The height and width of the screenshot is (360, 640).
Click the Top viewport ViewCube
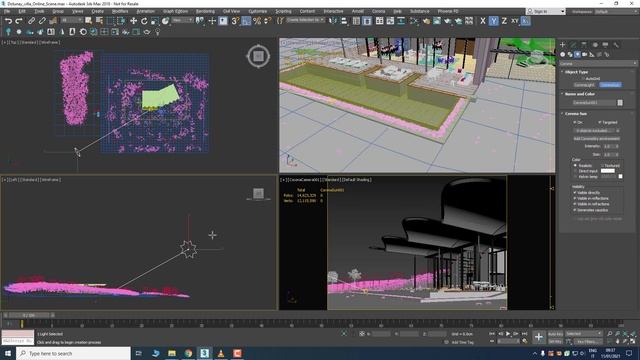(x=258, y=56)
